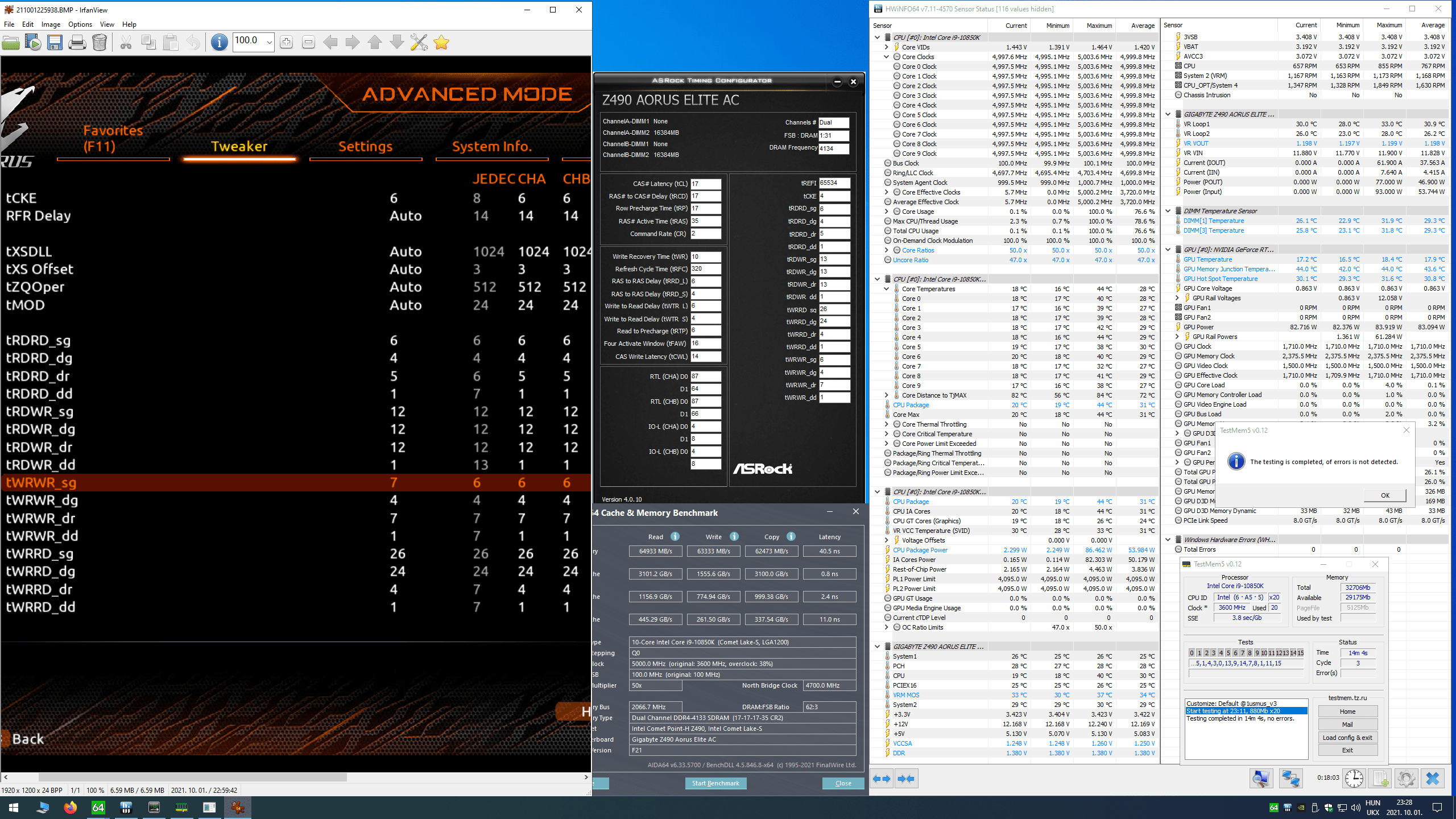The height and width of the screenshot is (819, 1456).
Task: Open IrfanView settings wrench icon
Action: click(419, 43)
